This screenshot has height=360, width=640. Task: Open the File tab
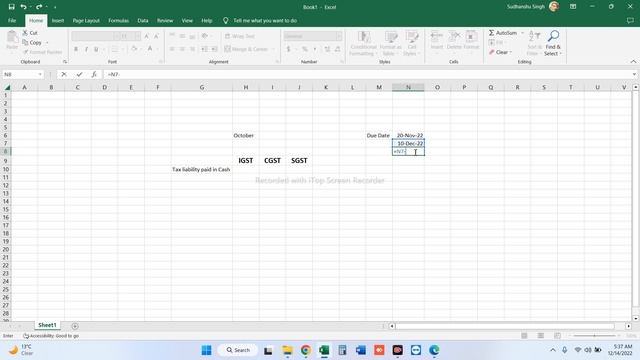12,20
